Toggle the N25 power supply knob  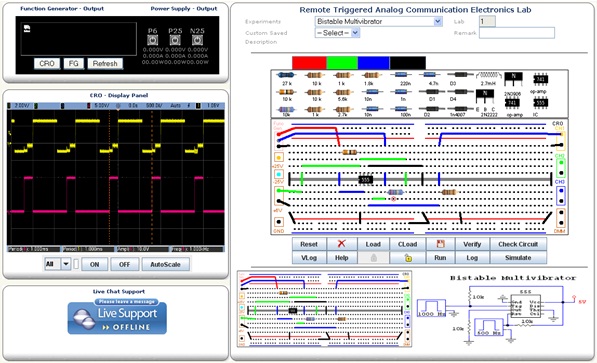[197, 40]
